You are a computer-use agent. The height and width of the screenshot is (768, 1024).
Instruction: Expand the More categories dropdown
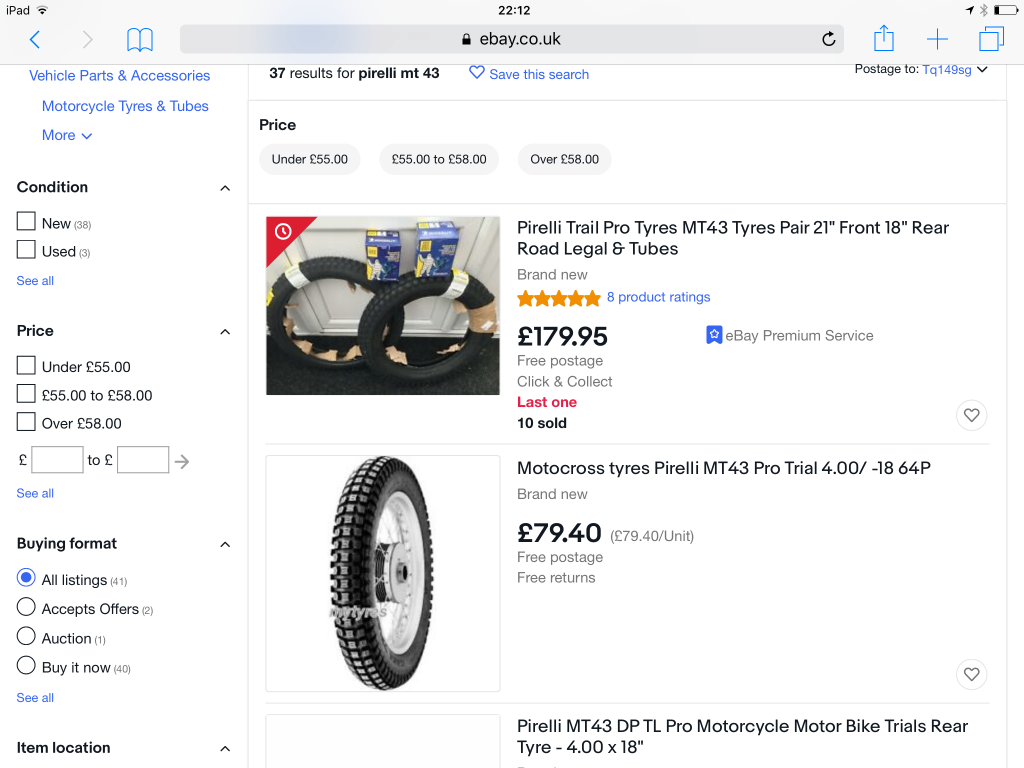tap(67, 135)
